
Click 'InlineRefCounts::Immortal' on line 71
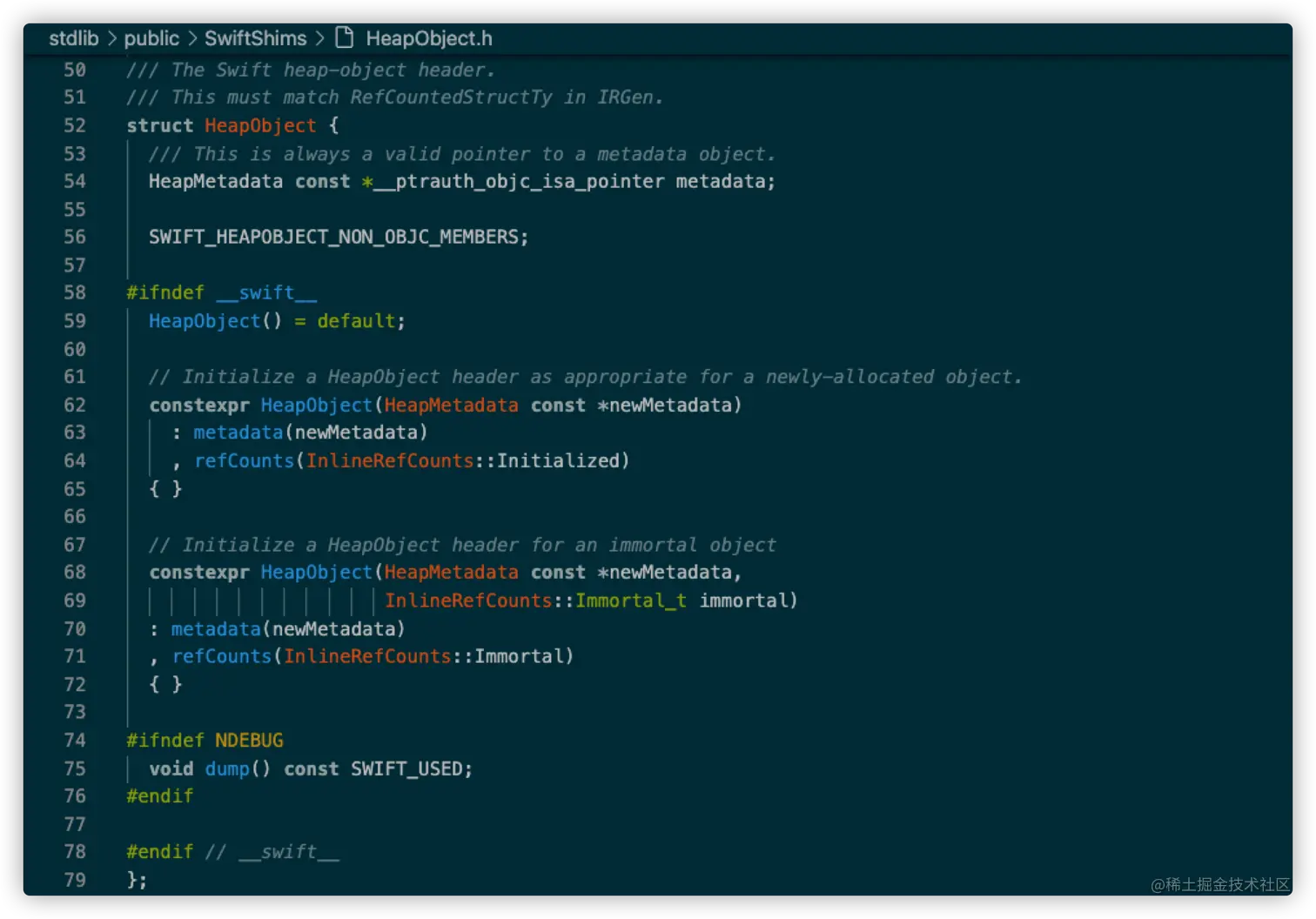tap(424, 656)
